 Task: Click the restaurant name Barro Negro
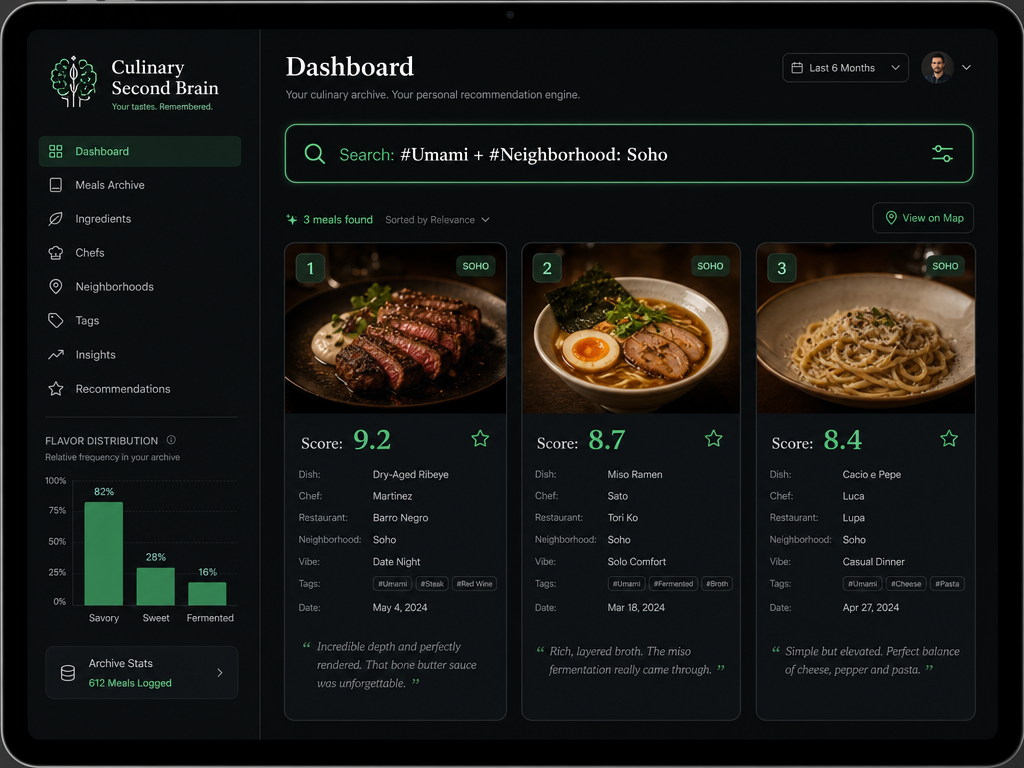400,518
